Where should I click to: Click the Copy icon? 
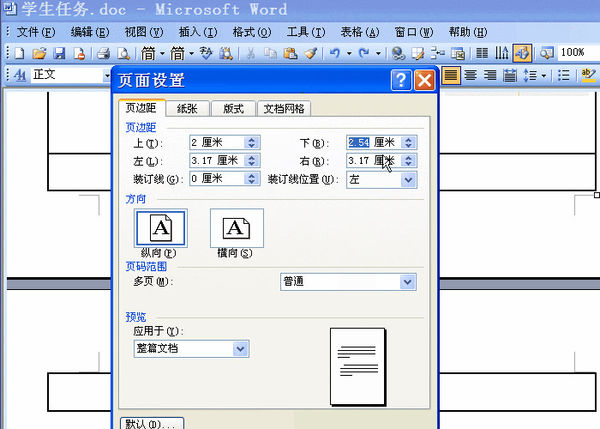(271, 53)
